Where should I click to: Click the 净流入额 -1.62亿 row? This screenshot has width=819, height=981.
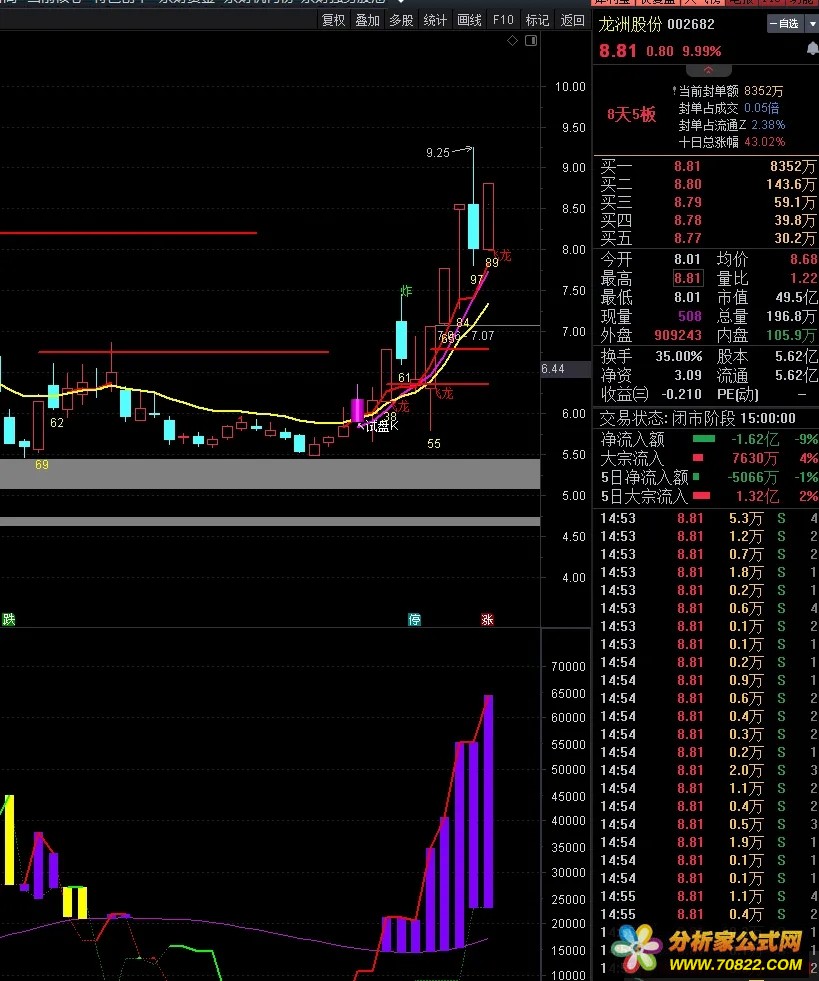click(x=708, y=439)
